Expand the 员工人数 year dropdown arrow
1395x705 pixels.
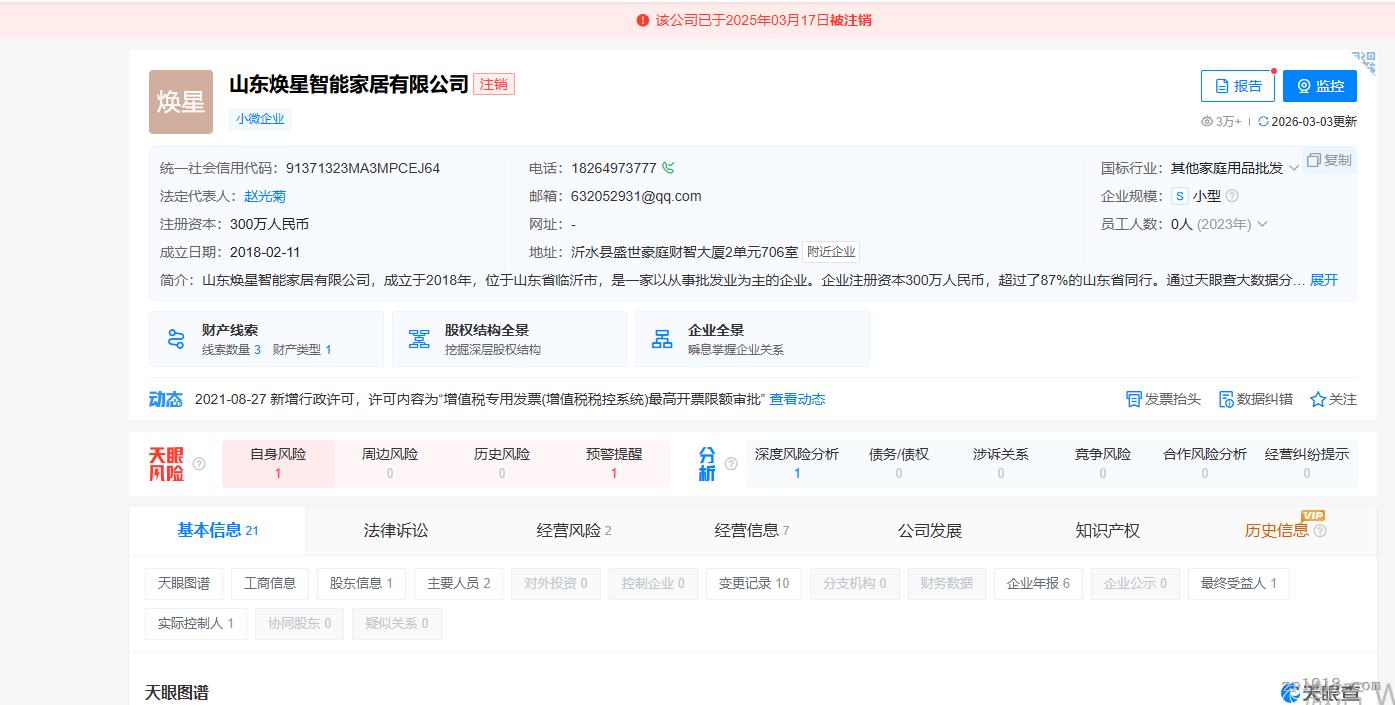1262,224
